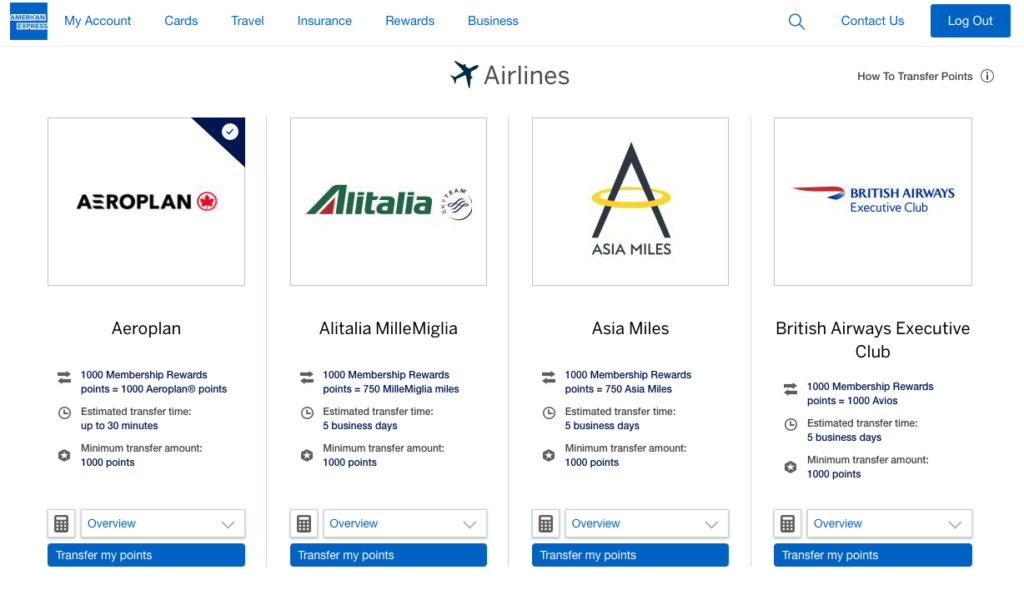The image size is (1024, 600).
Task: Select the Aeroplan partner tile
Action: coord(146,200)
